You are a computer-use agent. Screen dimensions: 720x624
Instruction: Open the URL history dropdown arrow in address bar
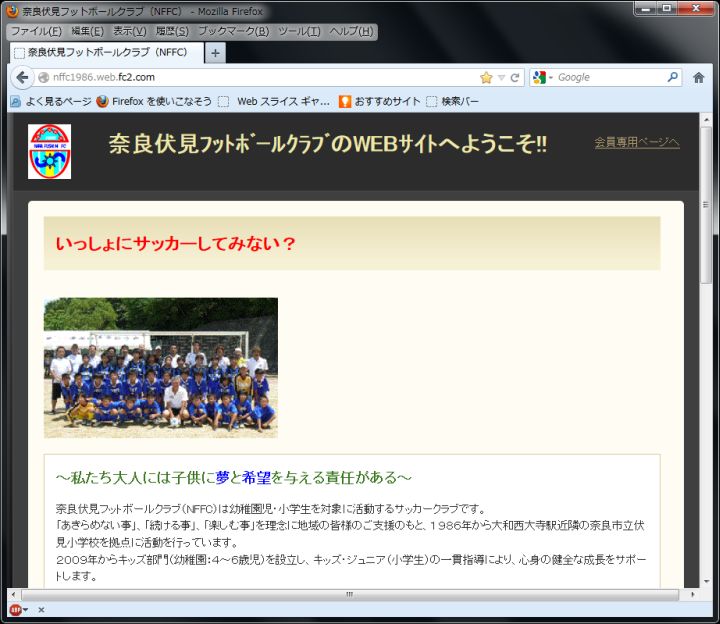501,77
